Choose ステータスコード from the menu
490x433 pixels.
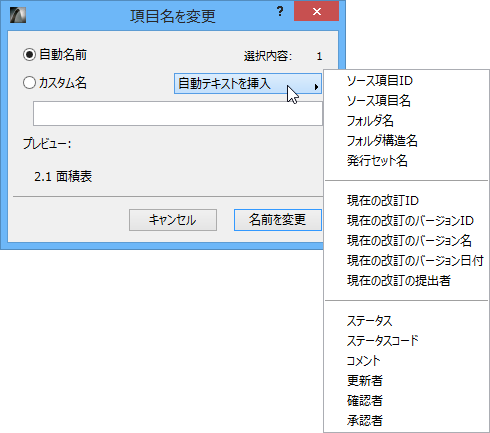click(406, 341)
